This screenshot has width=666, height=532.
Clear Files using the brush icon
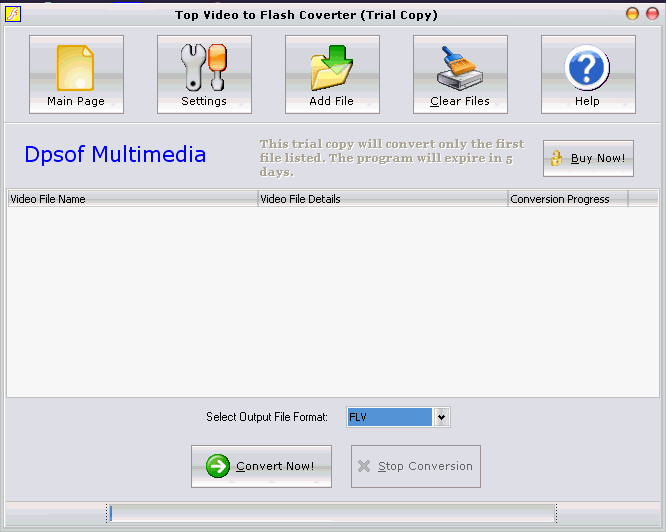pos(460,68)
